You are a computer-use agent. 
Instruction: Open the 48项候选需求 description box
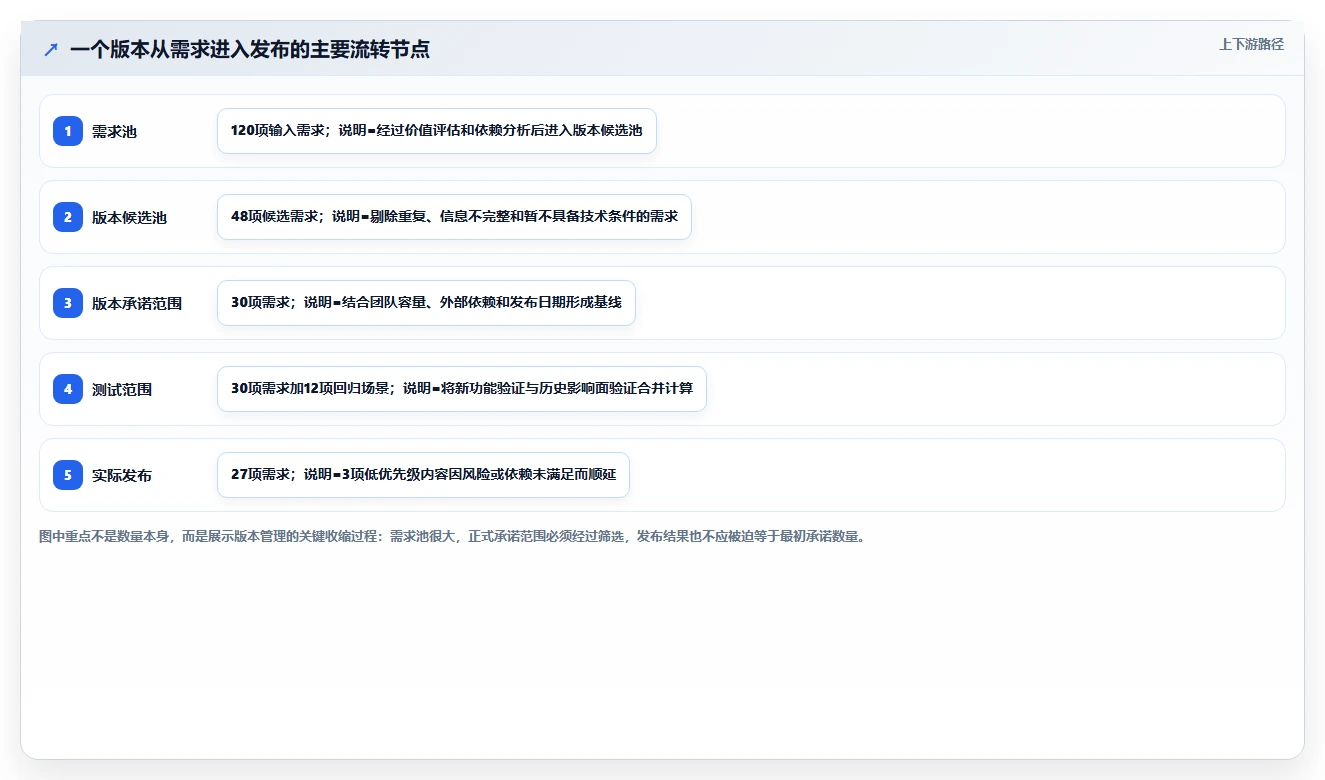tap(454, 217)
